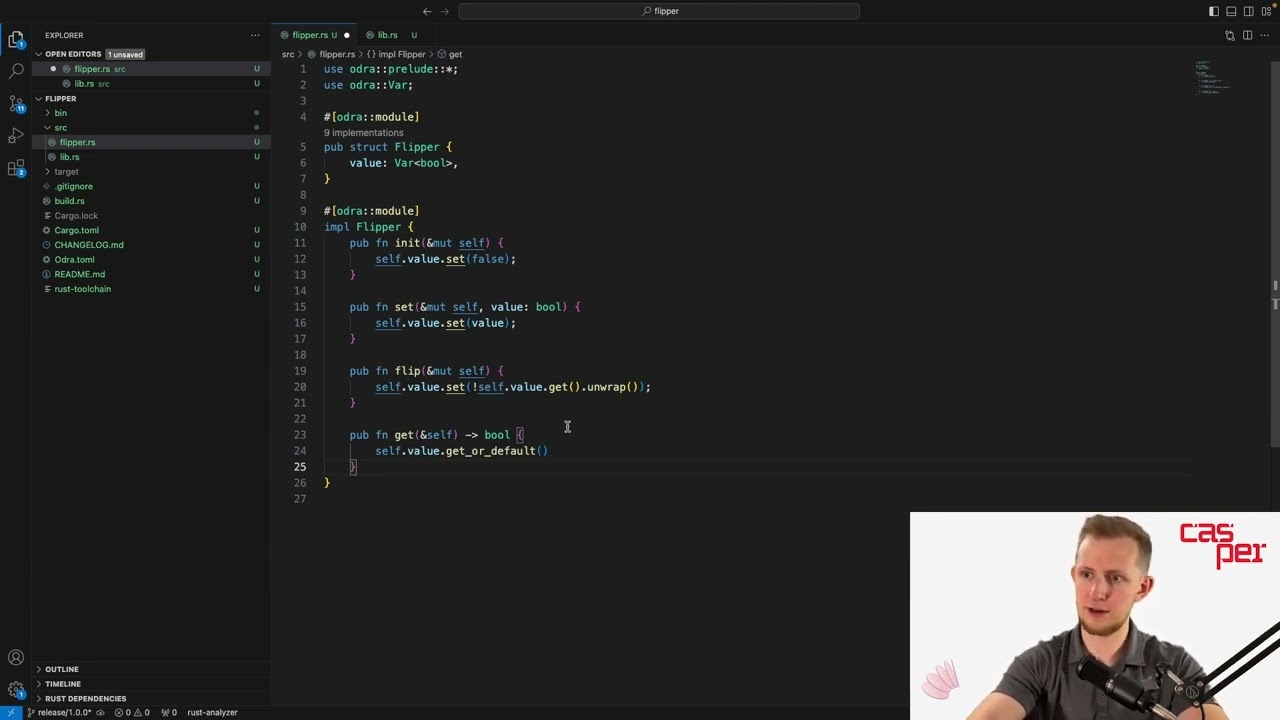Open changes for the current file
Image resolution: width=1280 pixels, height=720 pixels.
coord(1229,35)
